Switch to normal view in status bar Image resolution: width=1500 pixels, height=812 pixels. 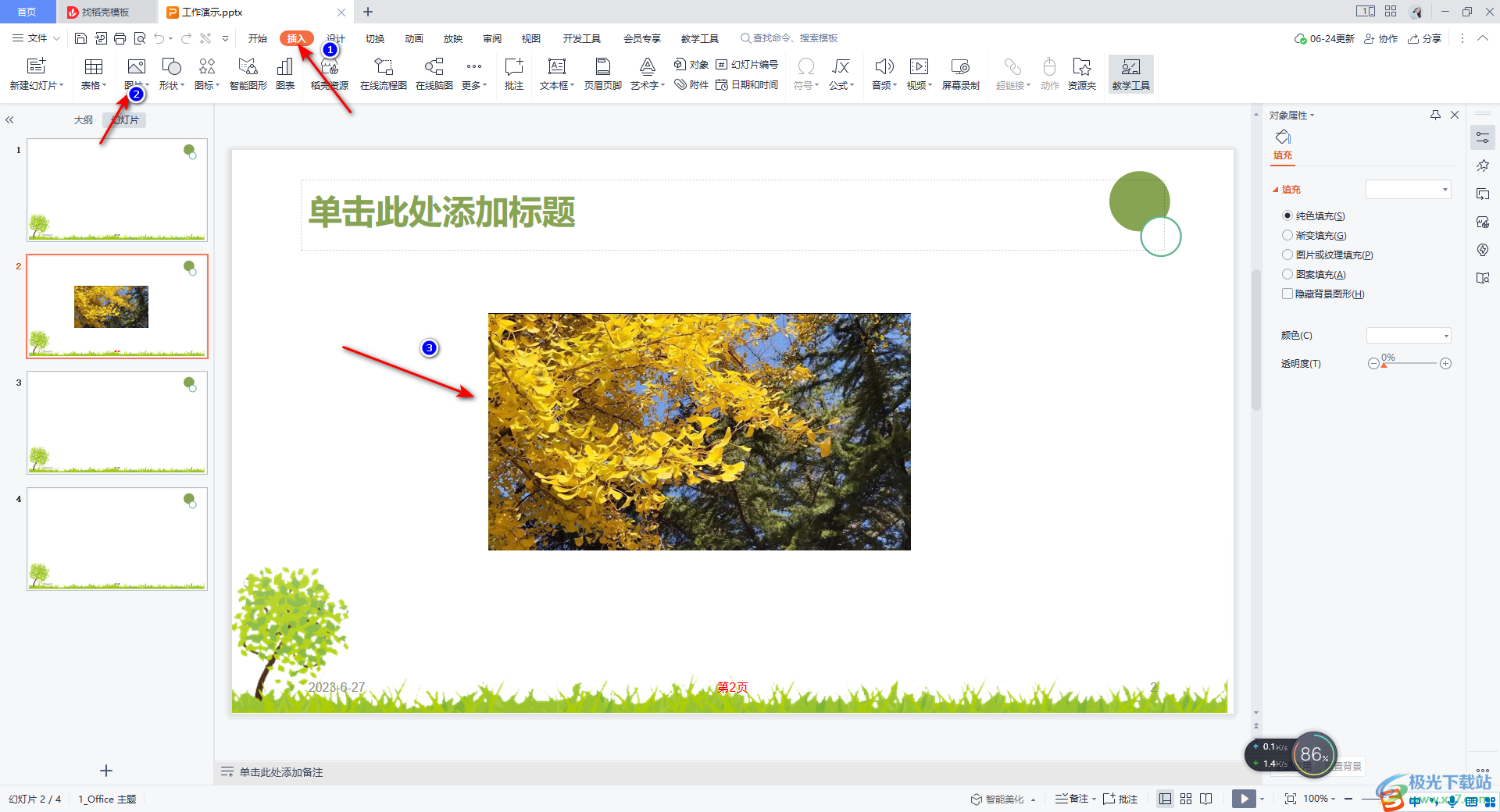[1165, 799]
